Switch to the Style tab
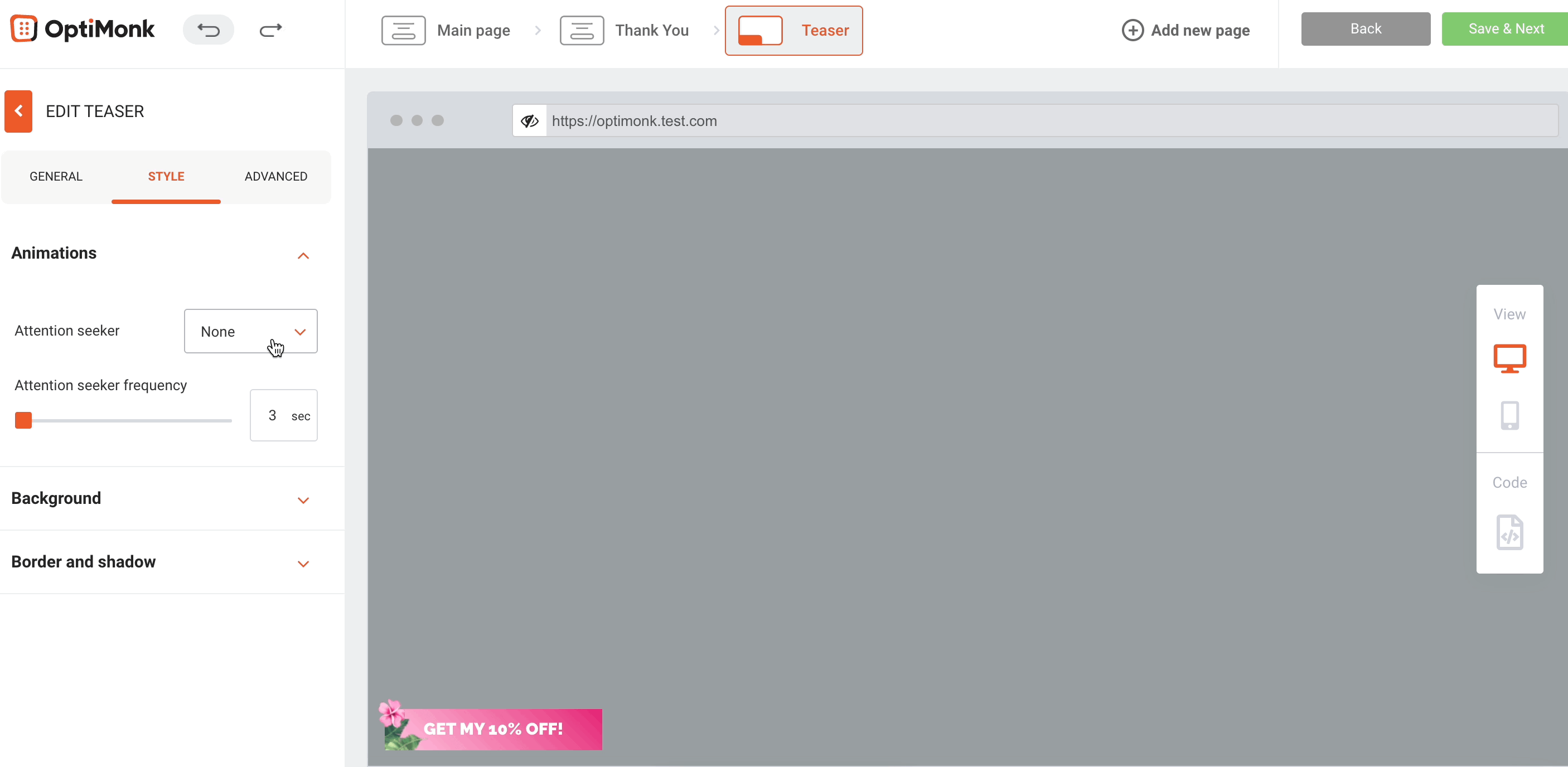1568x767 pixels. click(166, 176)
